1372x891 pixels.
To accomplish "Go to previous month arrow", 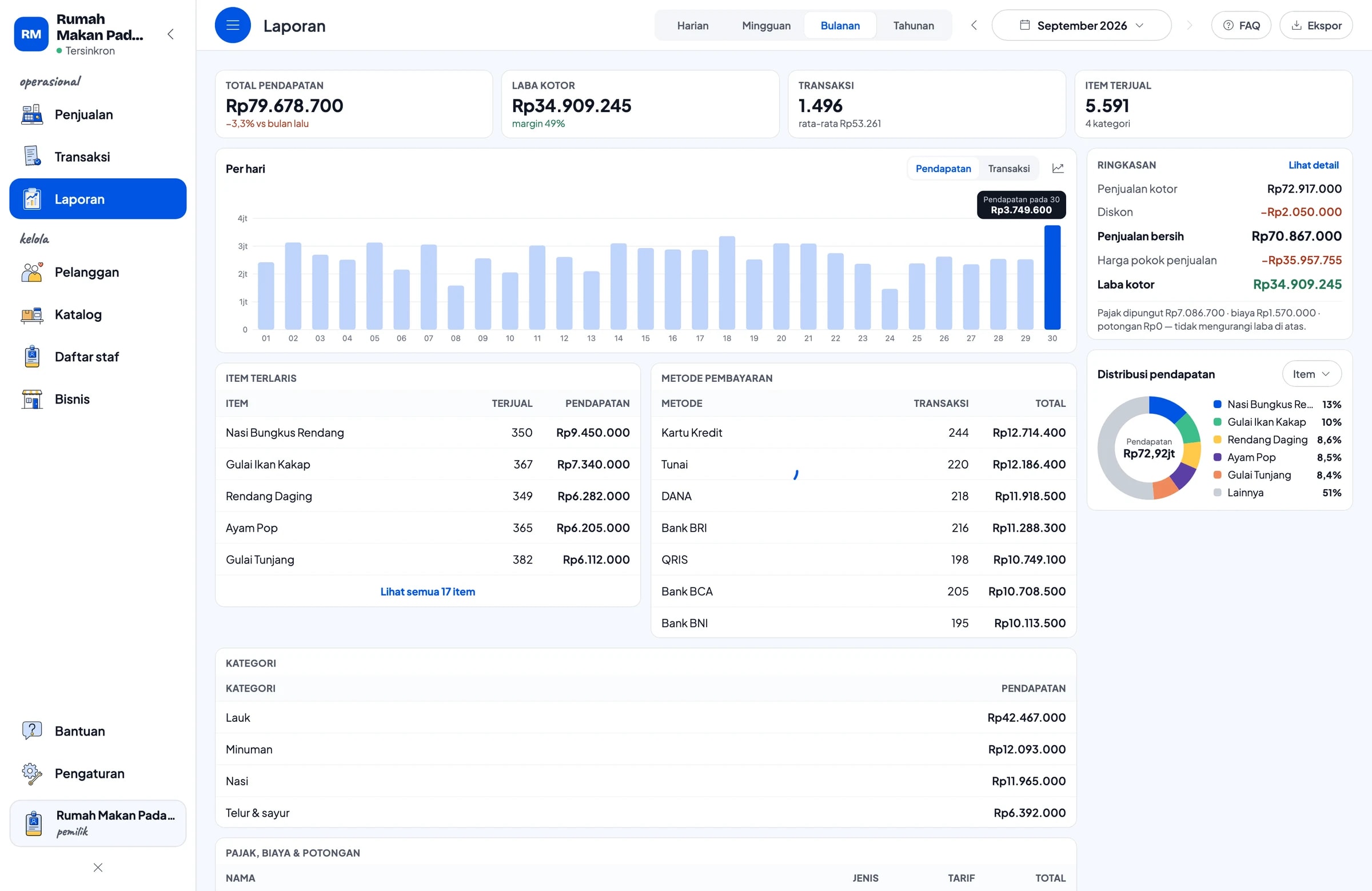I will point(974,25).
